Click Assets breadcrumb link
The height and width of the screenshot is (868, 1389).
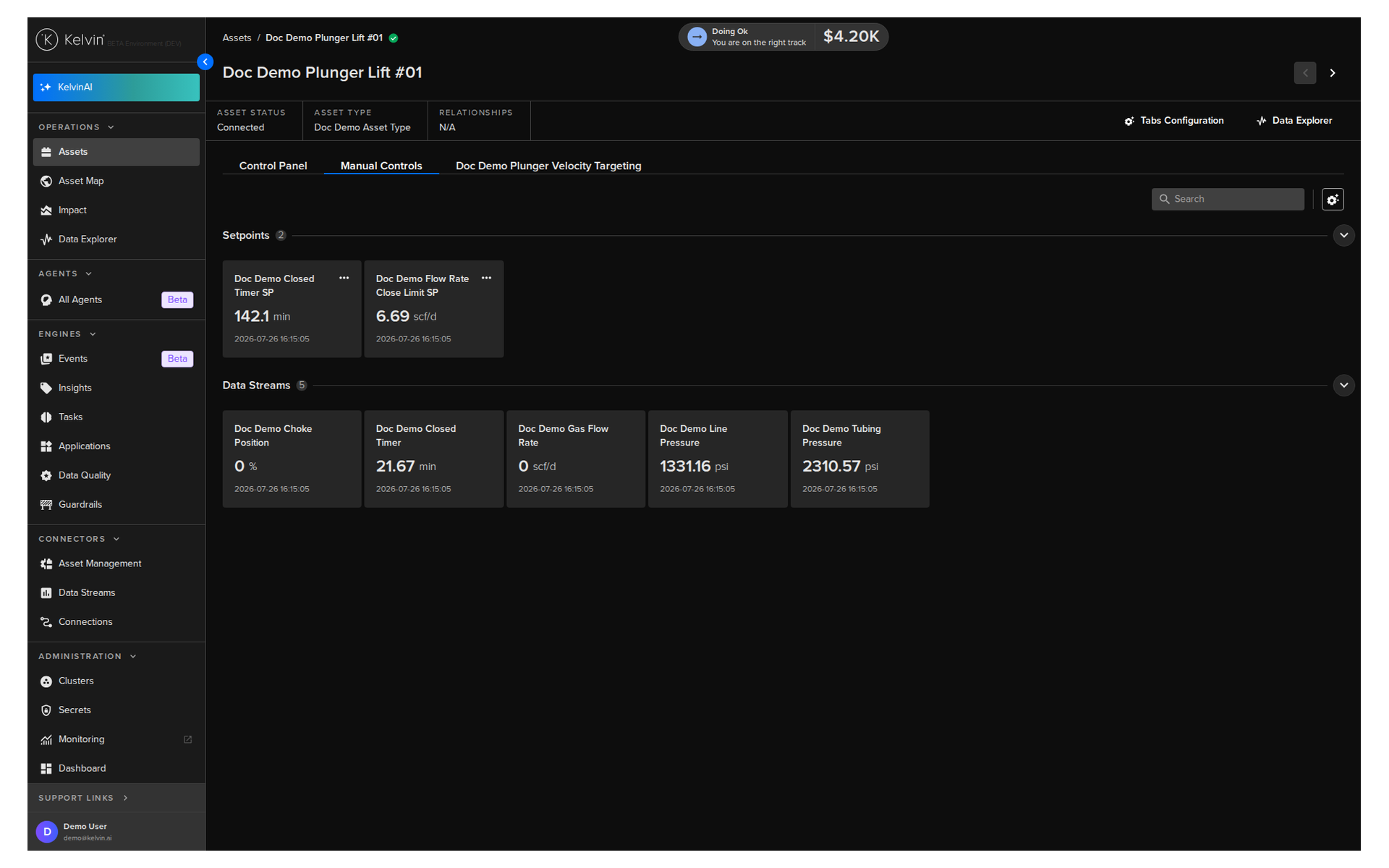[237, 38]
